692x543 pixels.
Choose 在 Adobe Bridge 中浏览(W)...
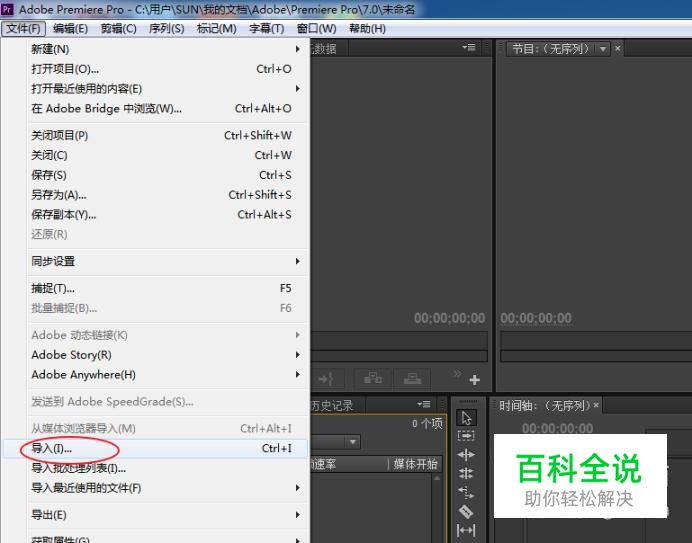(x=166, y=109)
